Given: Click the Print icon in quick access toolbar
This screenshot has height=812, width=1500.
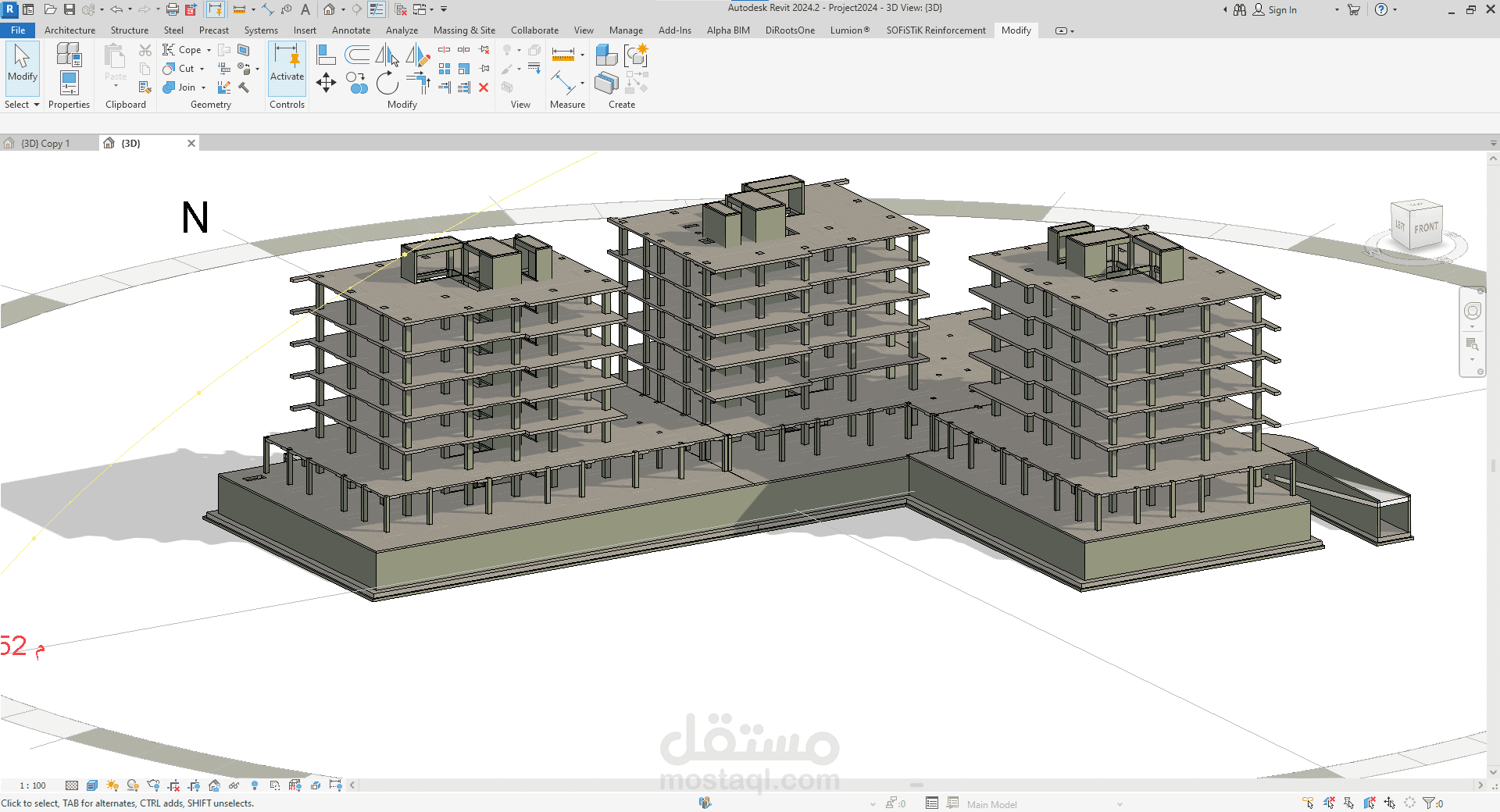Looking at the screenshot, I should 172,9.
